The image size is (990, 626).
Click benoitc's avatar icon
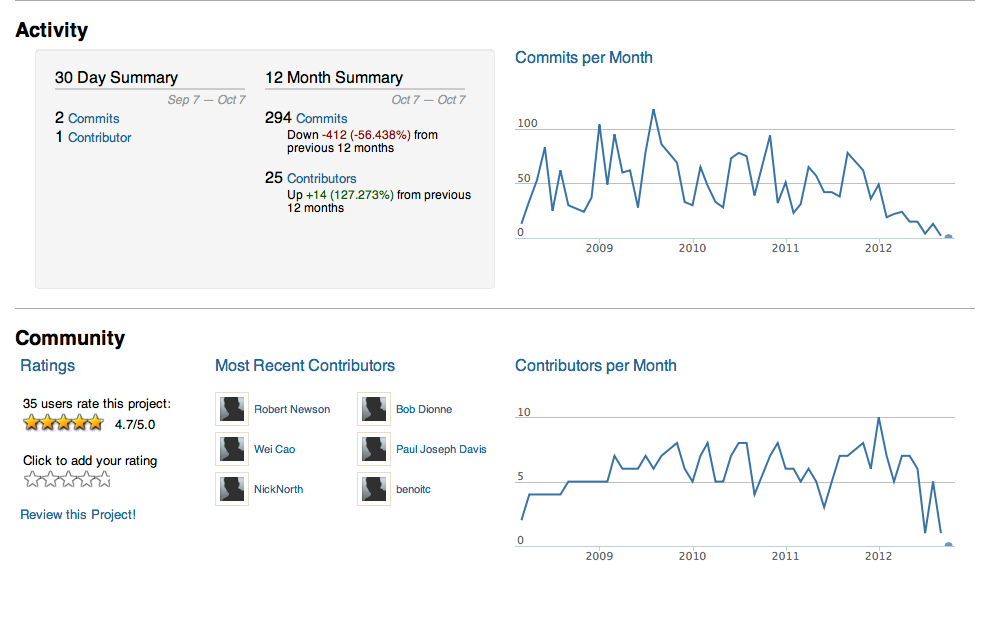point(374,489)
